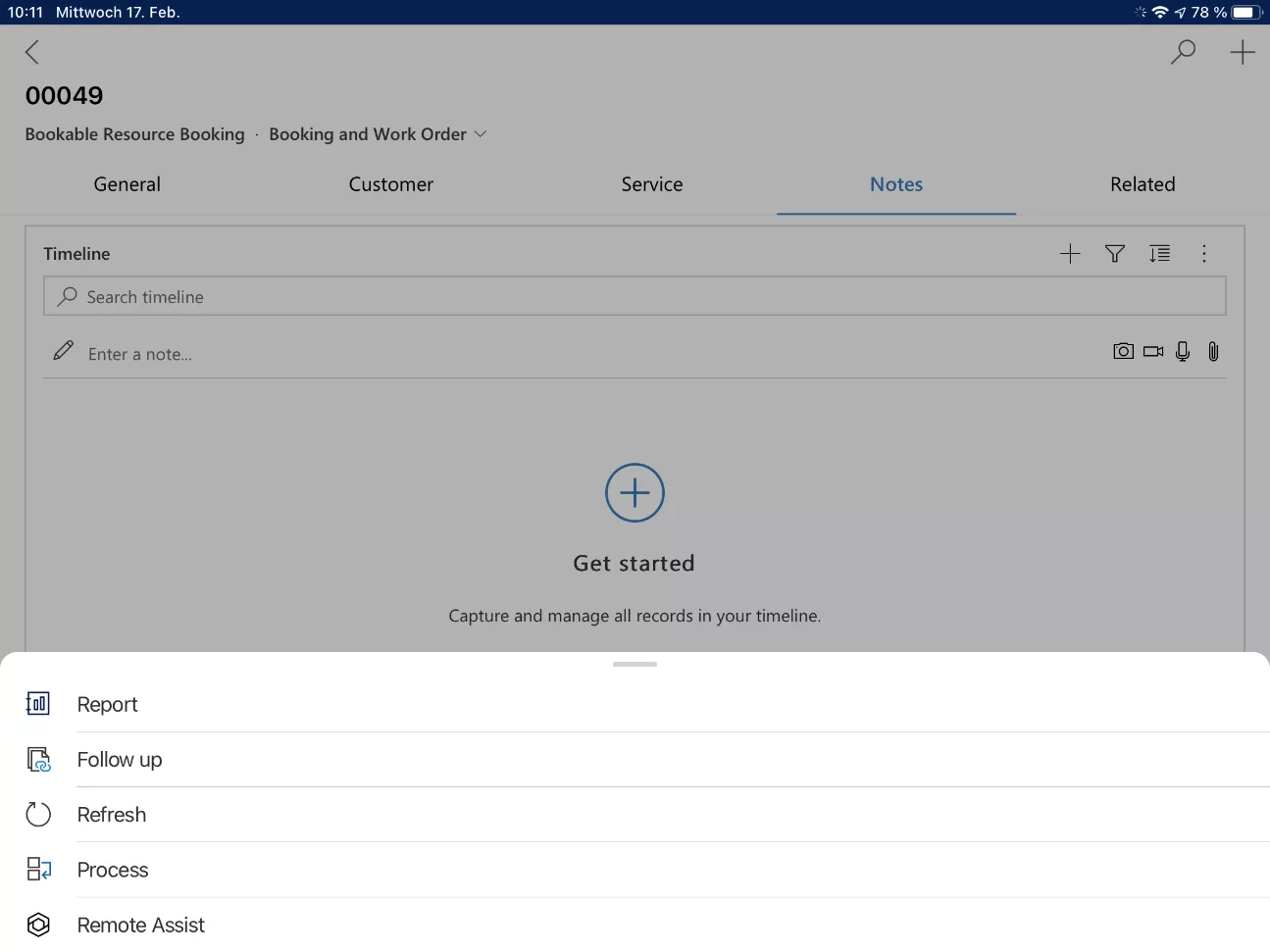
Task: Go to the Related tab
Action: point(1143,184)
